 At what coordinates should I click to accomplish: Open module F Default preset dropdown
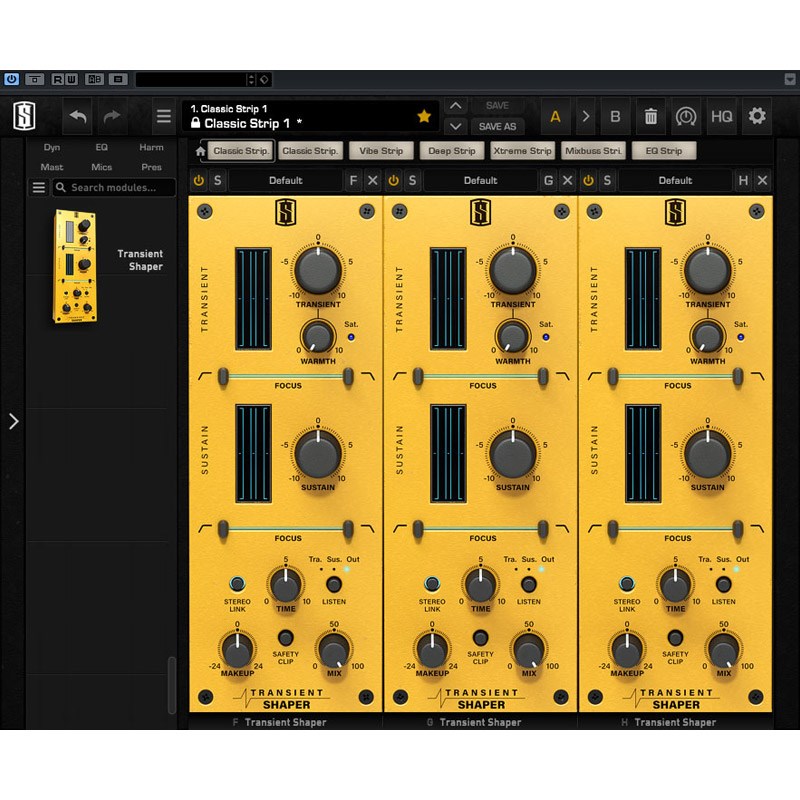click(286, 181)
